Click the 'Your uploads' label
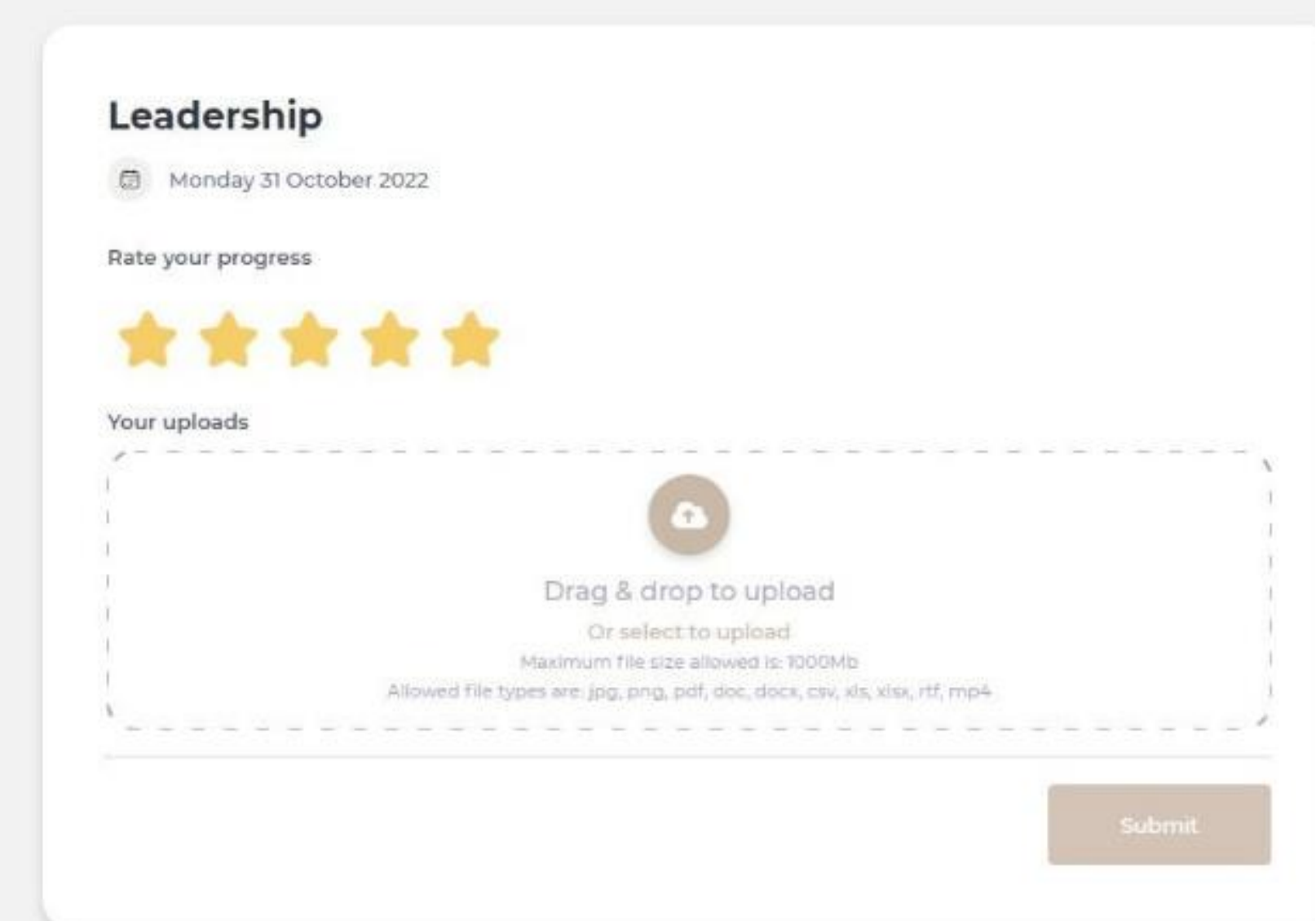Image resolution: width=1316 pixels, height=921 pixels. point(178,422)
